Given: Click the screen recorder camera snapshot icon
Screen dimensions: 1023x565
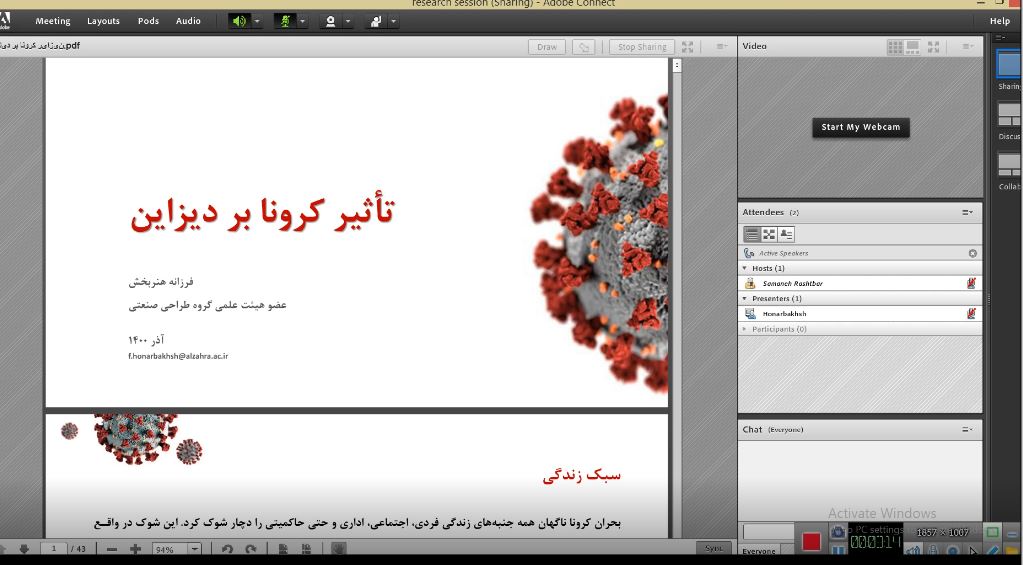Looking at the screenshot, I should point(838,532).
